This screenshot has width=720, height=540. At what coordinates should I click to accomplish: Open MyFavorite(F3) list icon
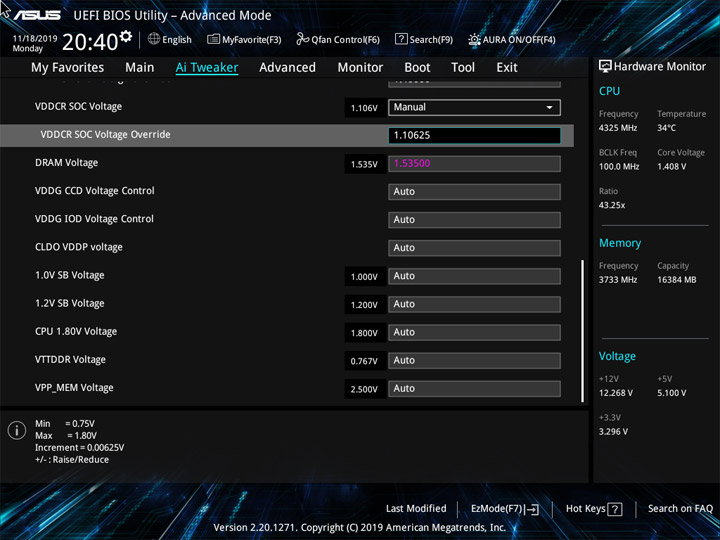tap(213, 39)
